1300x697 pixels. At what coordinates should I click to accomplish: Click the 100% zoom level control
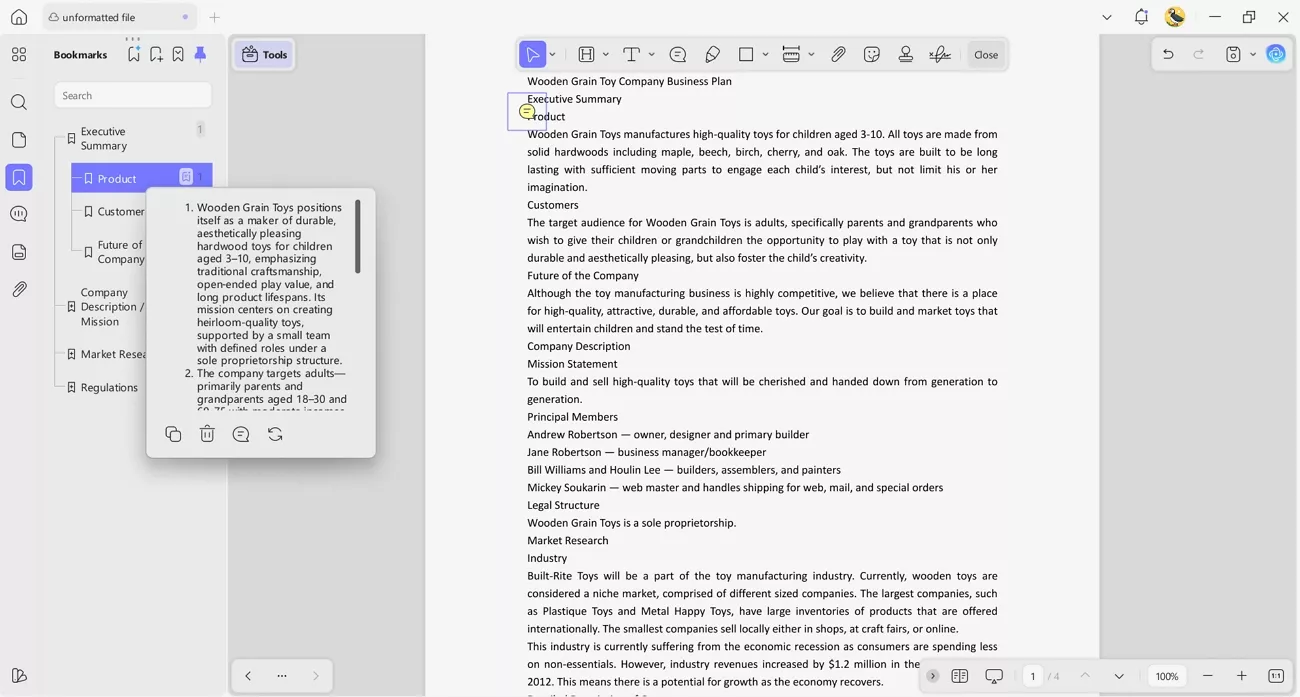tap(1166, 676)
